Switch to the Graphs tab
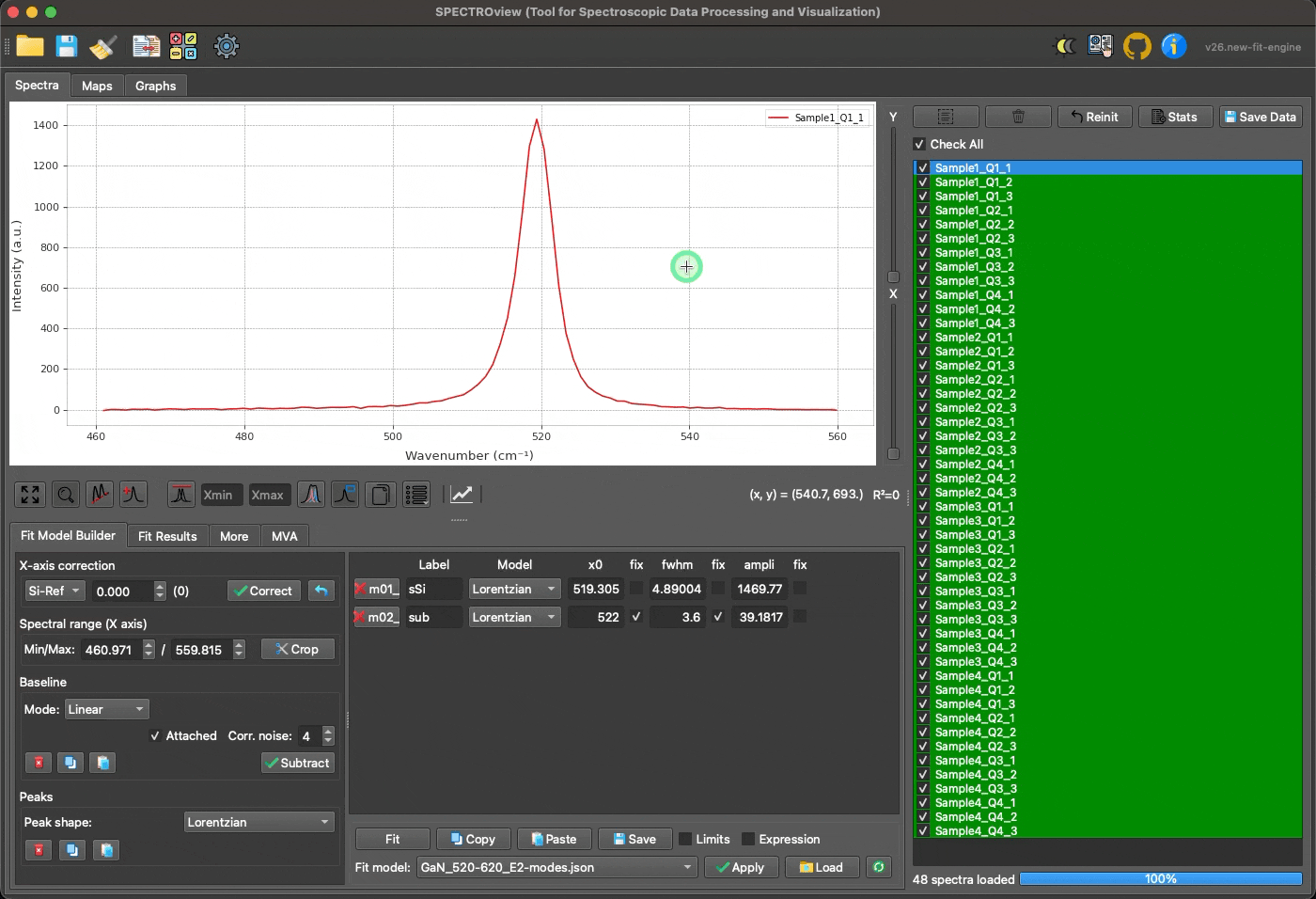The height and width of the screenshot is (899, 1316). tap(155, 86)
